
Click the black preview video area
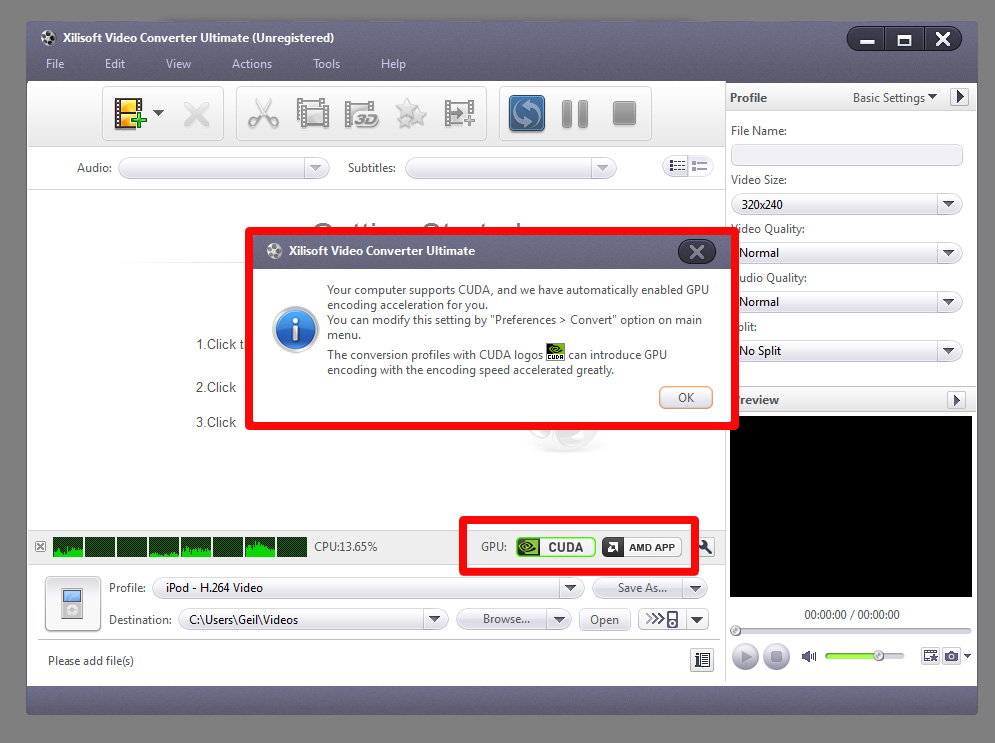click(850, 506)
